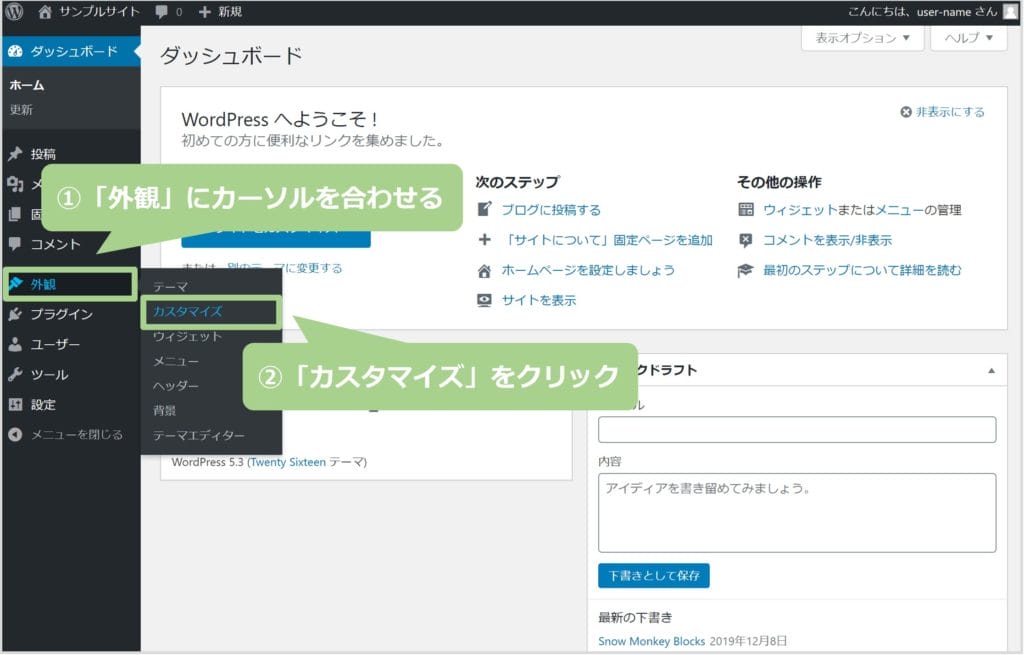
Task: Open the メニュー link in その他の操作
Action: [899, 210]
